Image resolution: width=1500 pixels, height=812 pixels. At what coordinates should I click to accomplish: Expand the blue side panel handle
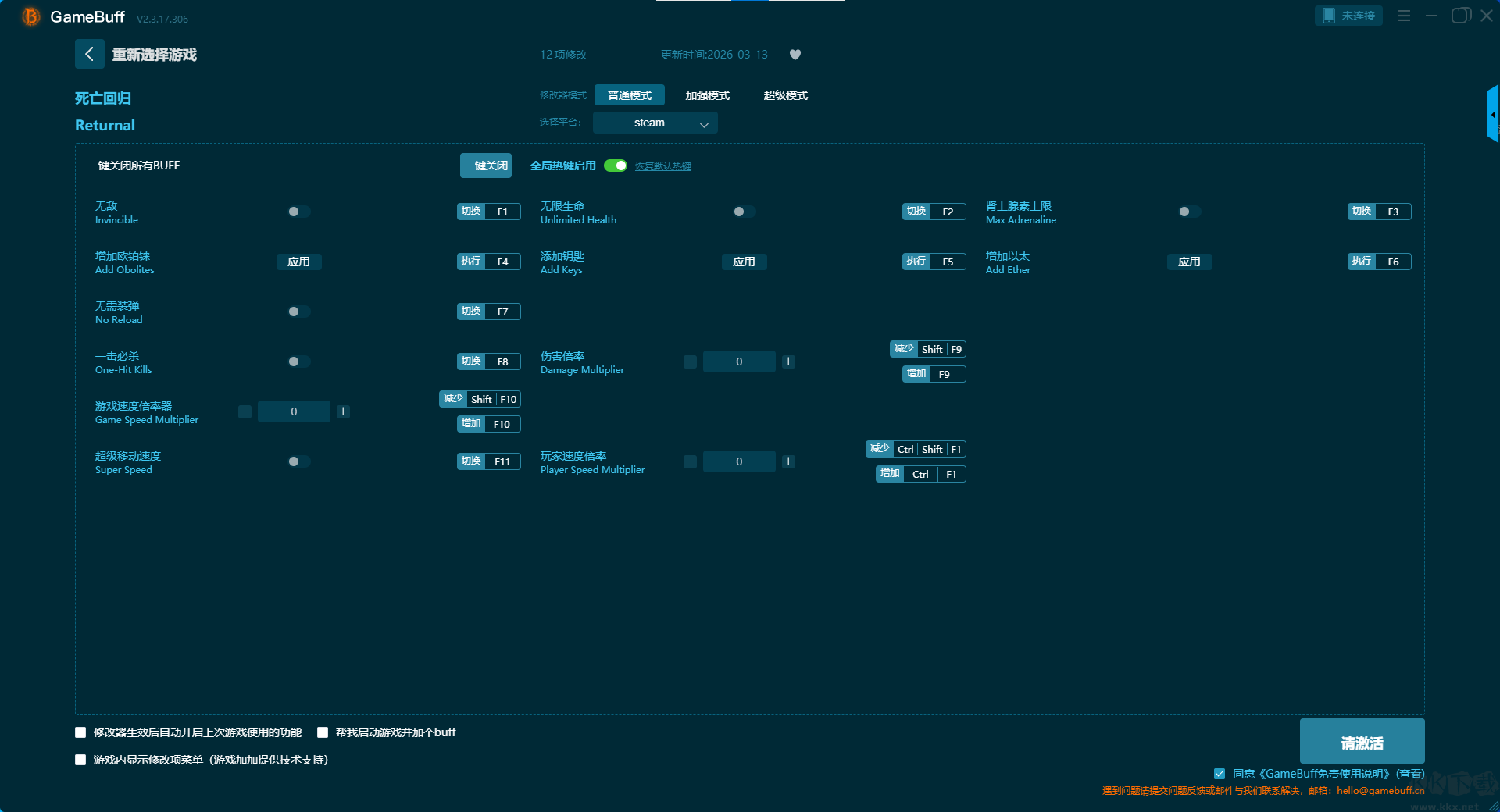pyautogui.click(x=1492, y=115)
